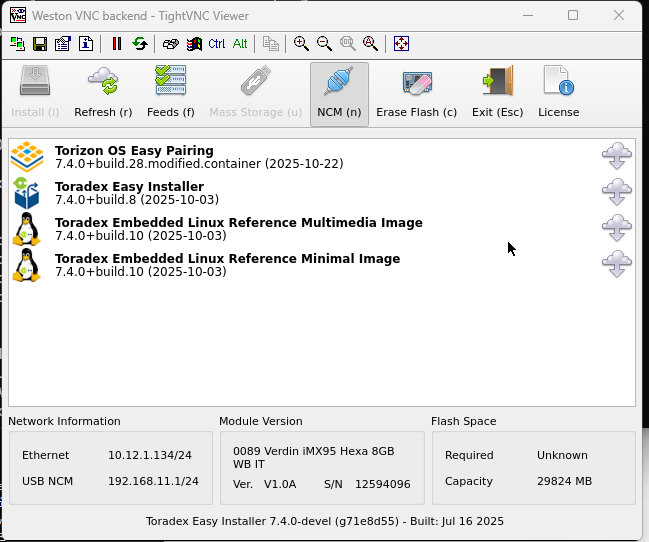Pause the VNC session with the red pause icon
The width and height of the screenshot is (649, 542).
coord(117,44)
